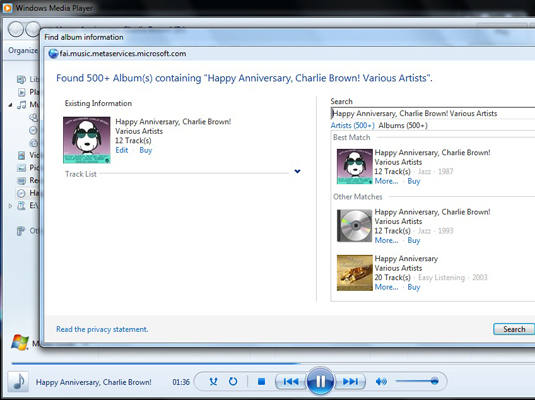The height and width of the screenshot is (400, 535).
Task: Click the globe icon beside the metaservices address
Action: (x=53, y=54)
